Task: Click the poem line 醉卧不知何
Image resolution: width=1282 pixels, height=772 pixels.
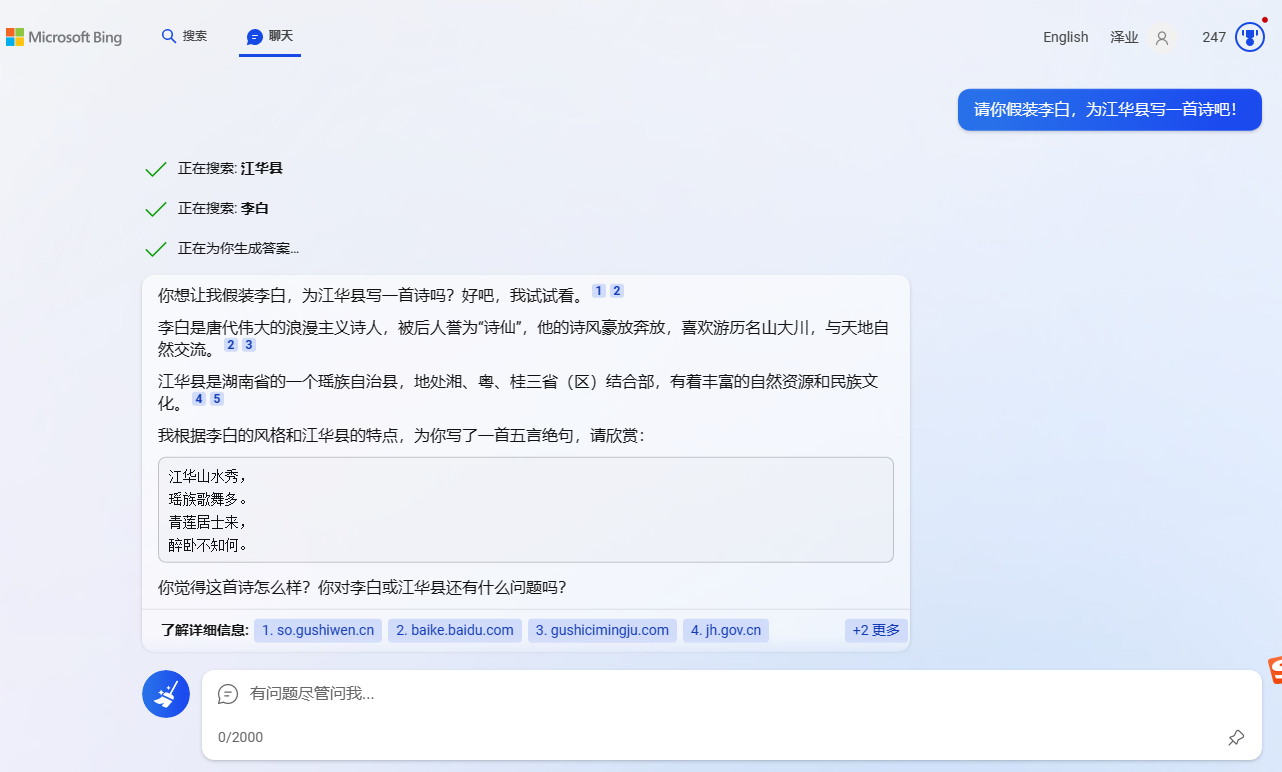Action: pyautogui.click(x=207, y=545)
